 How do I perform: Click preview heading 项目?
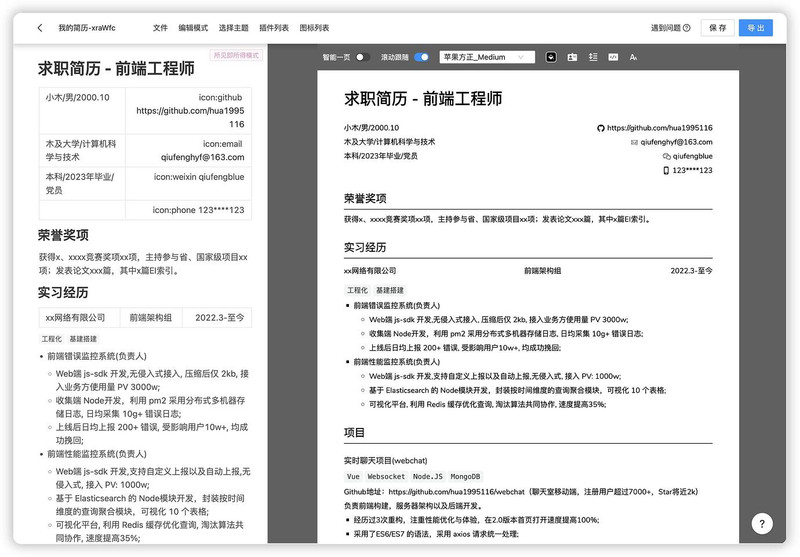pos(355,433)
